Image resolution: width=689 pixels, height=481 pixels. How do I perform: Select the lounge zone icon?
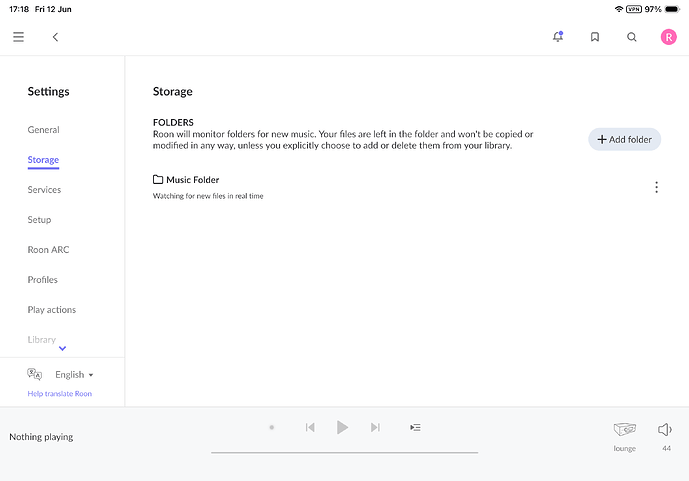click(624, 429)
